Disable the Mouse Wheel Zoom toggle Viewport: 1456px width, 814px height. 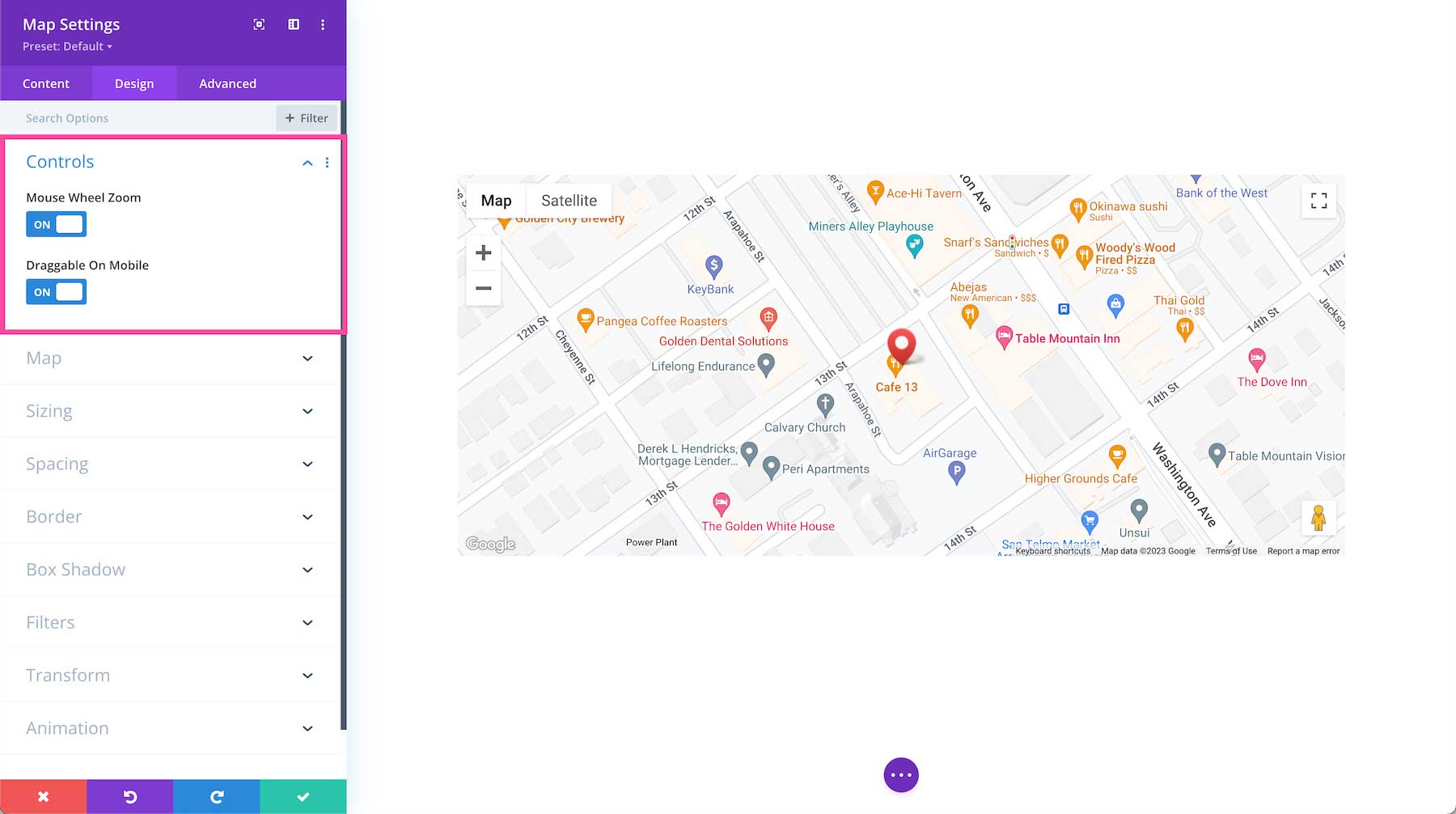tap(56, 224)
